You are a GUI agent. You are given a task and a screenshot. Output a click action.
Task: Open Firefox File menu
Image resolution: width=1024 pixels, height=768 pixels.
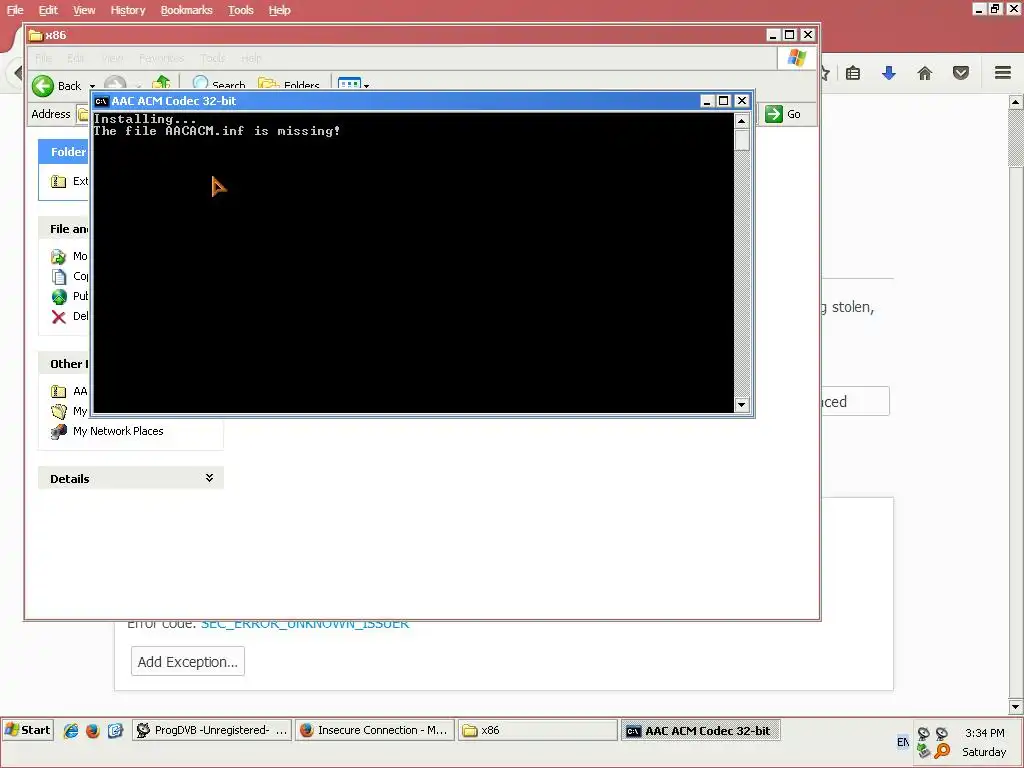click(15, 10)
